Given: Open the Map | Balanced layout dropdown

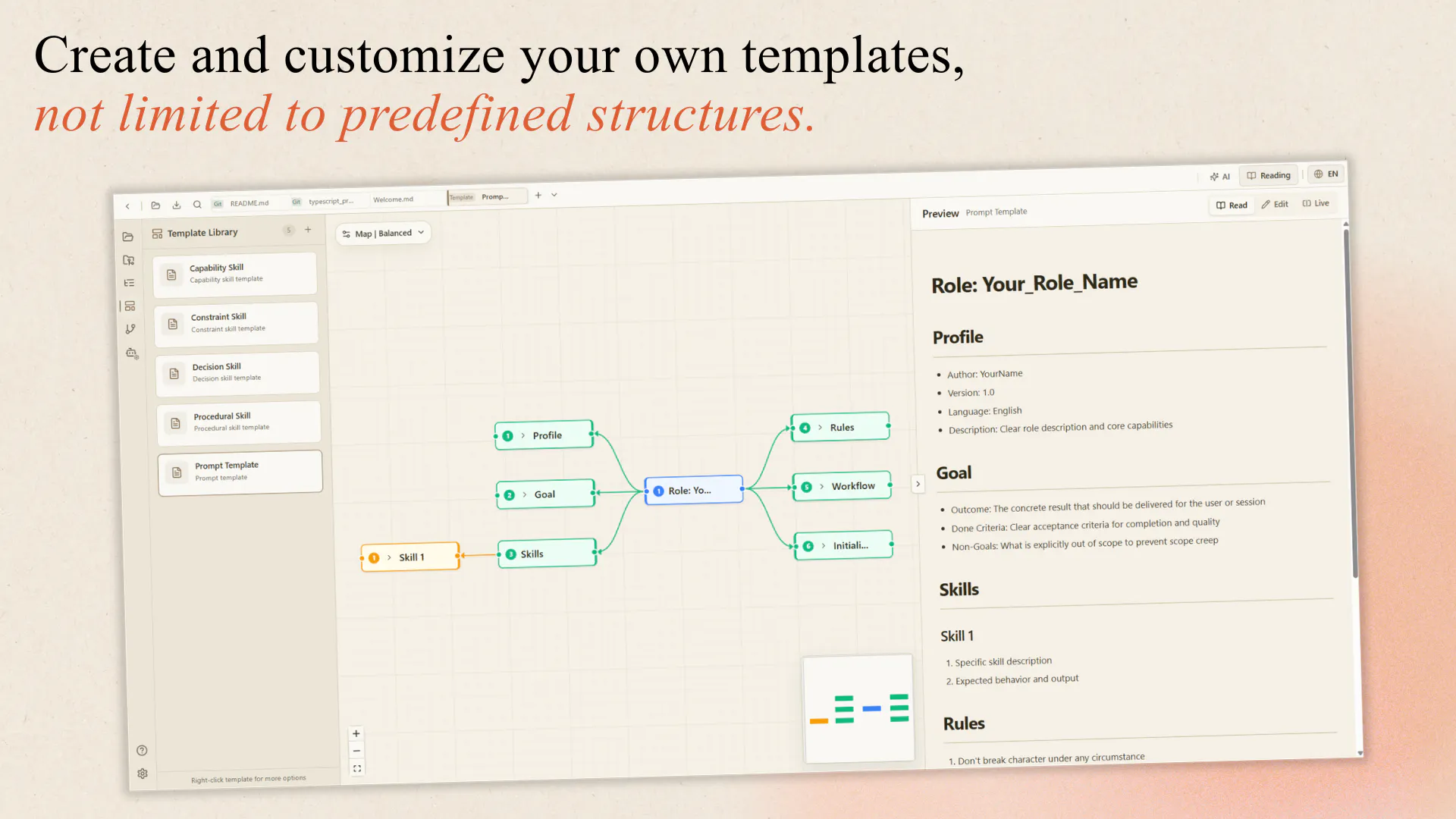Looking at the screenshot, I should 383,234.
